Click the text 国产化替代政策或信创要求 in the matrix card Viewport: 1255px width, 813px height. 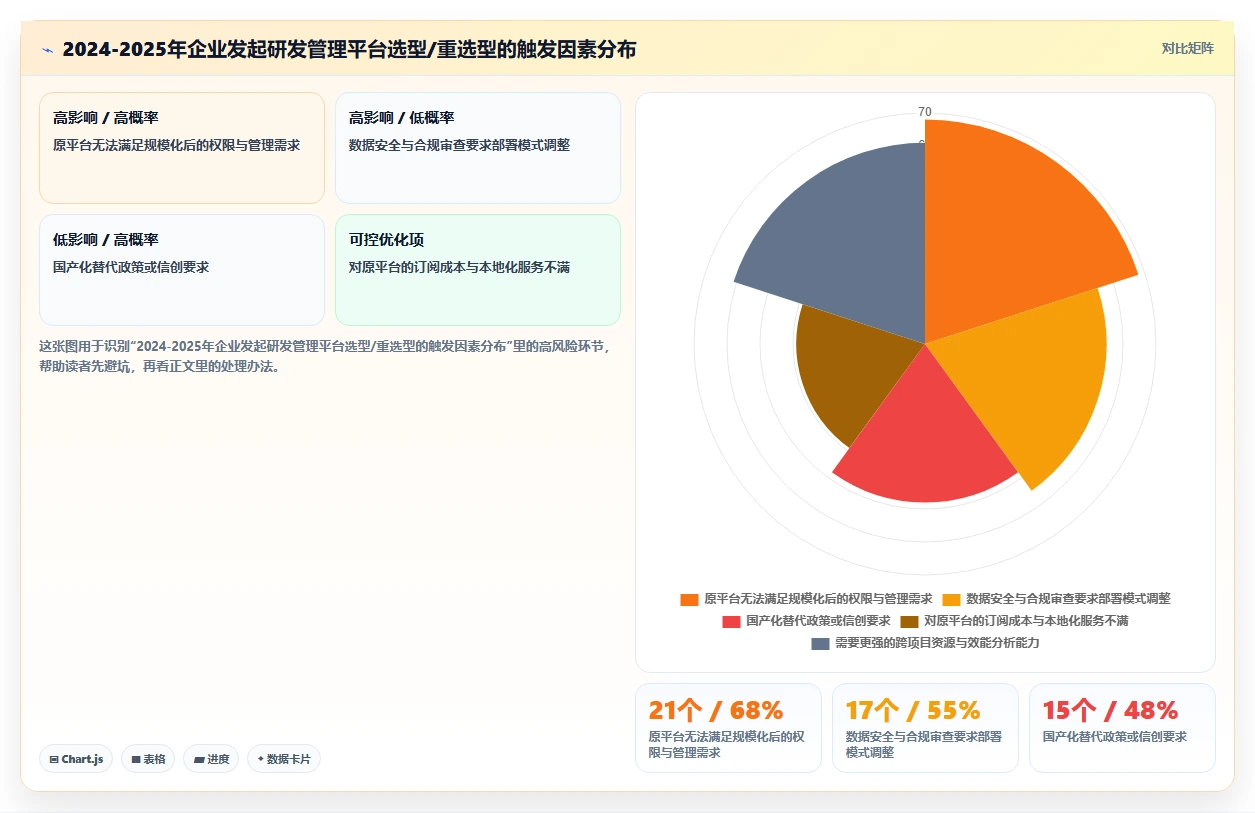point(131,267)
